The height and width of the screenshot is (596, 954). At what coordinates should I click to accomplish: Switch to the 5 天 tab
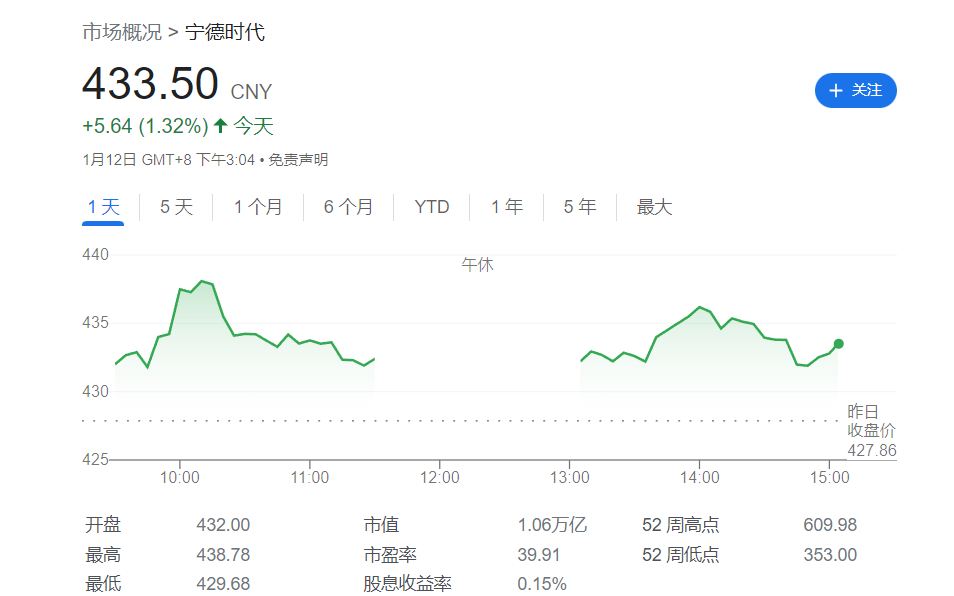(176, 207)
